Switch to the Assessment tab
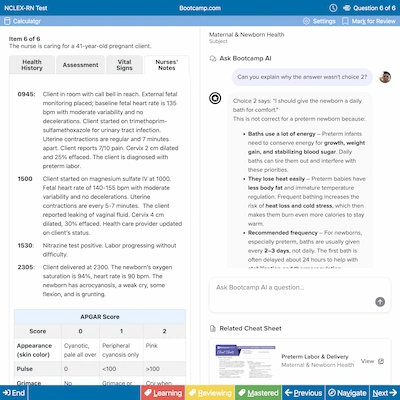Viewport: 400px width, 400px height. coord(80,65)
